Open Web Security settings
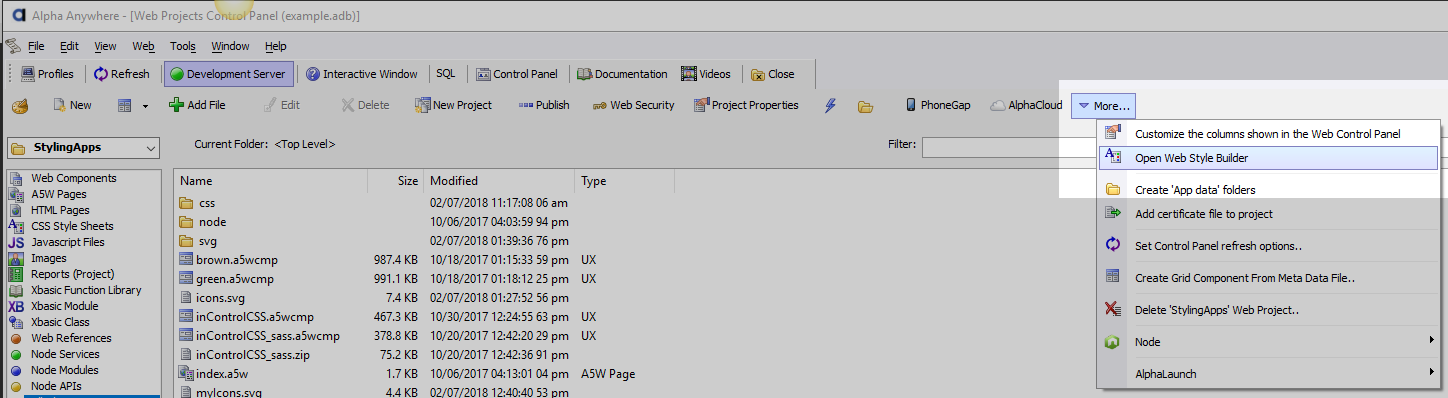The height and width of the screenshot is (398, 1448). pos(633,105)
